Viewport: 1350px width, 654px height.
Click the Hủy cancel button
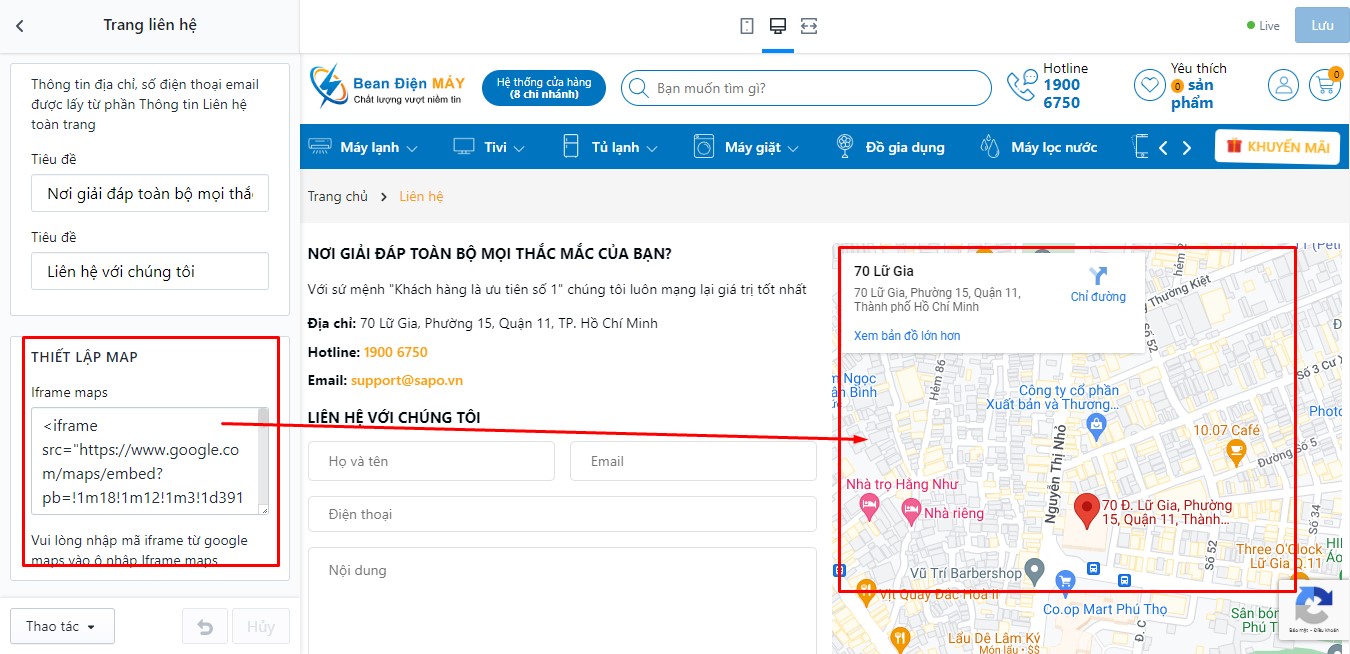tap(261, 627)
